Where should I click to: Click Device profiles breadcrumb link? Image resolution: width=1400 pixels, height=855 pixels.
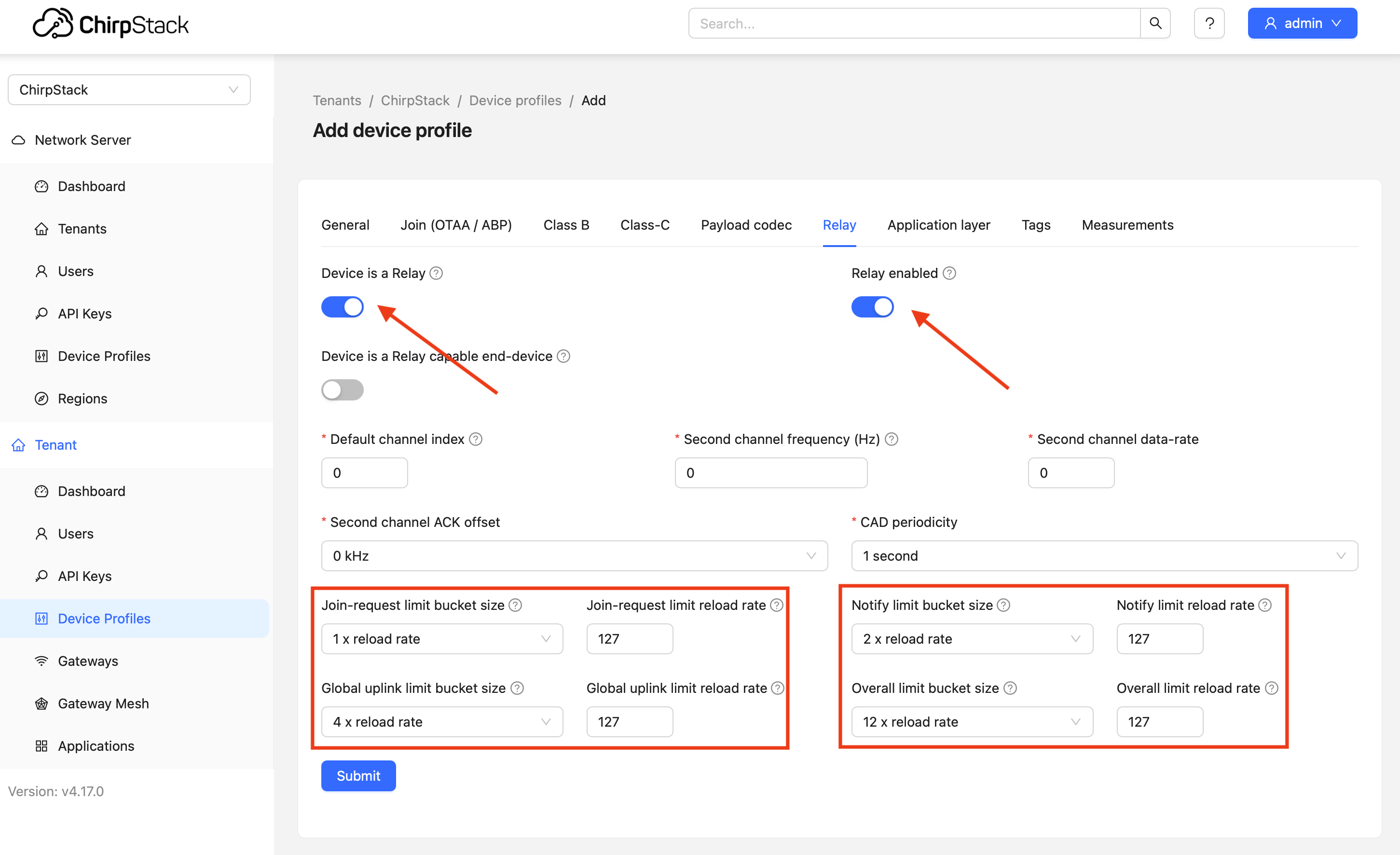tap(515, 100)
